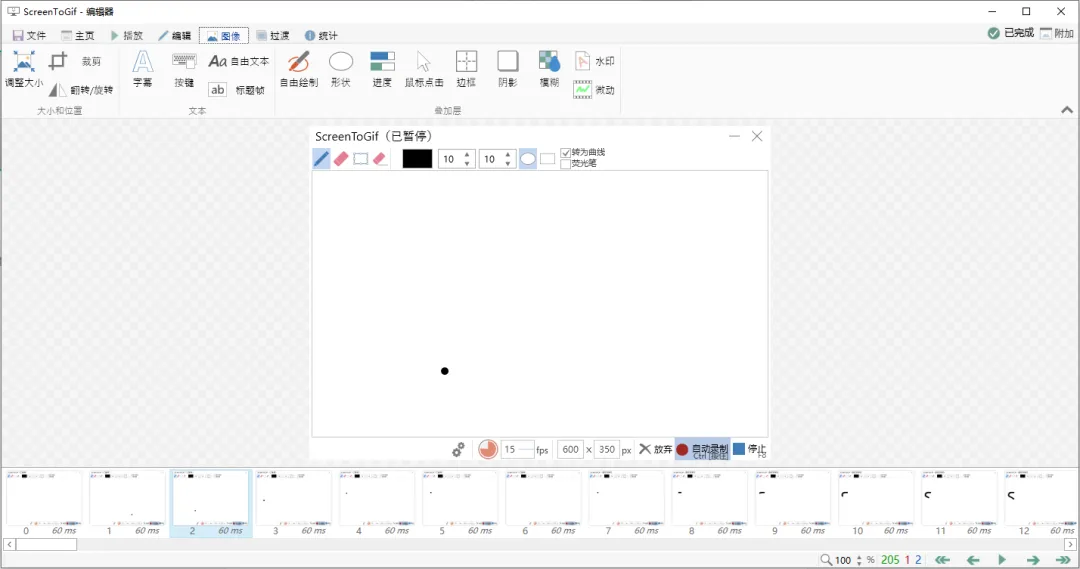Open the 调整大小 (resize) tool
Image resolution: width=1080 pixels, height=569 pixels.
coord(23,69)
